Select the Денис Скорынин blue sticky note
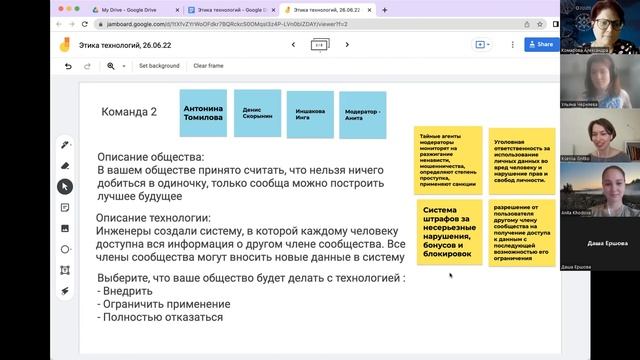Image resolution: width=640 pixels, height=360 pixels. [258, 113]
